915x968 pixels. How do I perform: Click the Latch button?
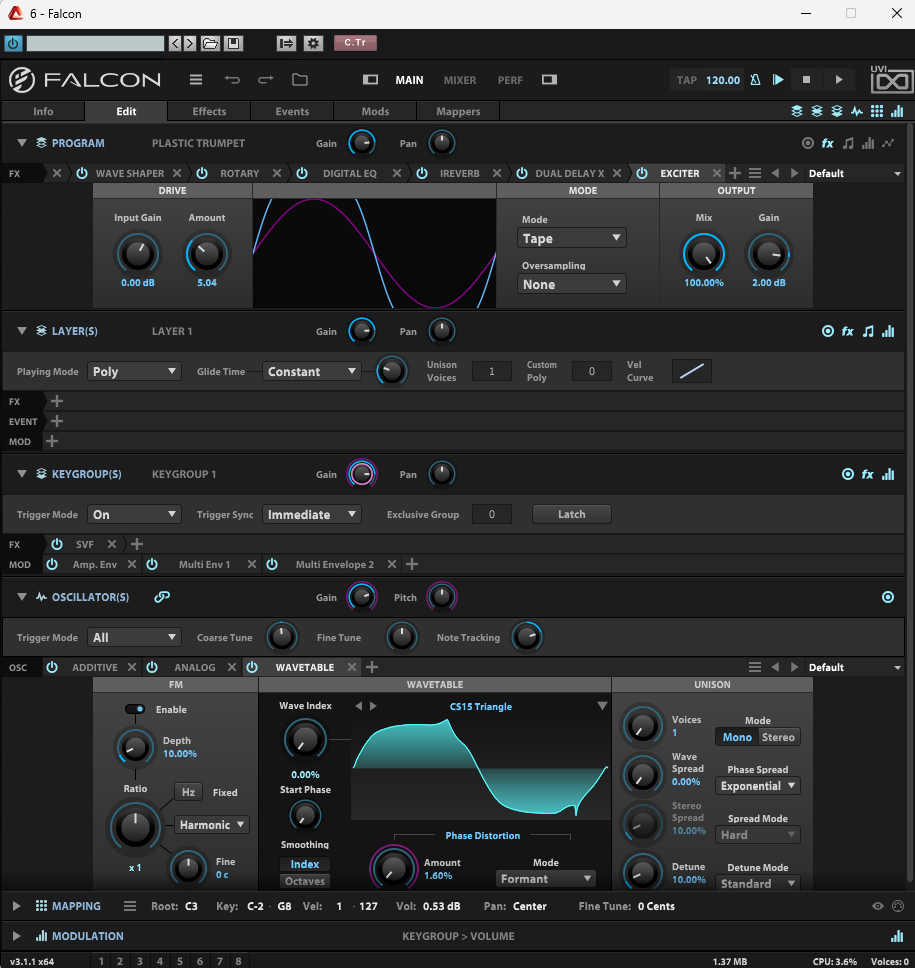coord(572,514)
